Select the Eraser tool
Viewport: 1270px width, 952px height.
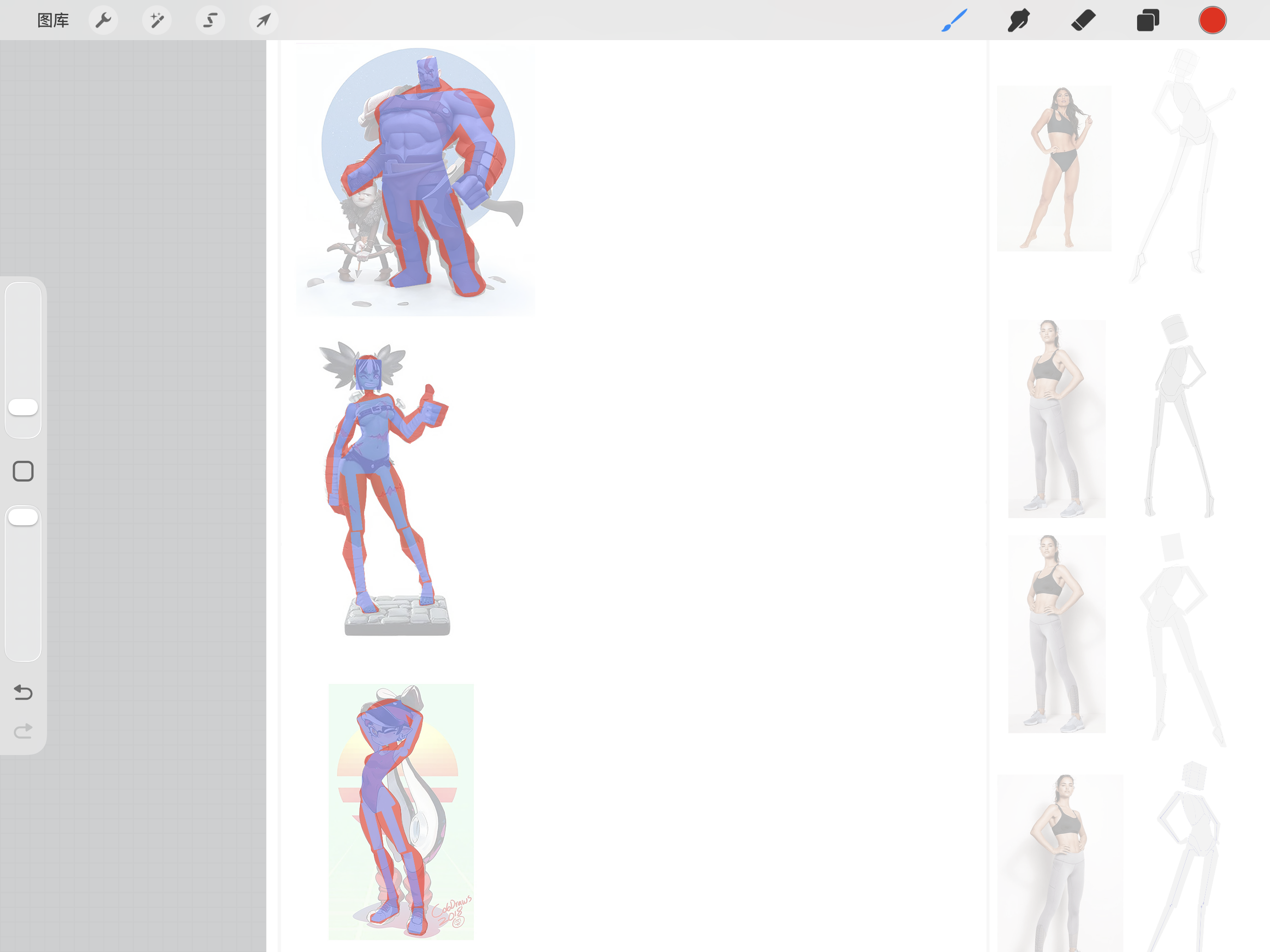(1084, 21)
